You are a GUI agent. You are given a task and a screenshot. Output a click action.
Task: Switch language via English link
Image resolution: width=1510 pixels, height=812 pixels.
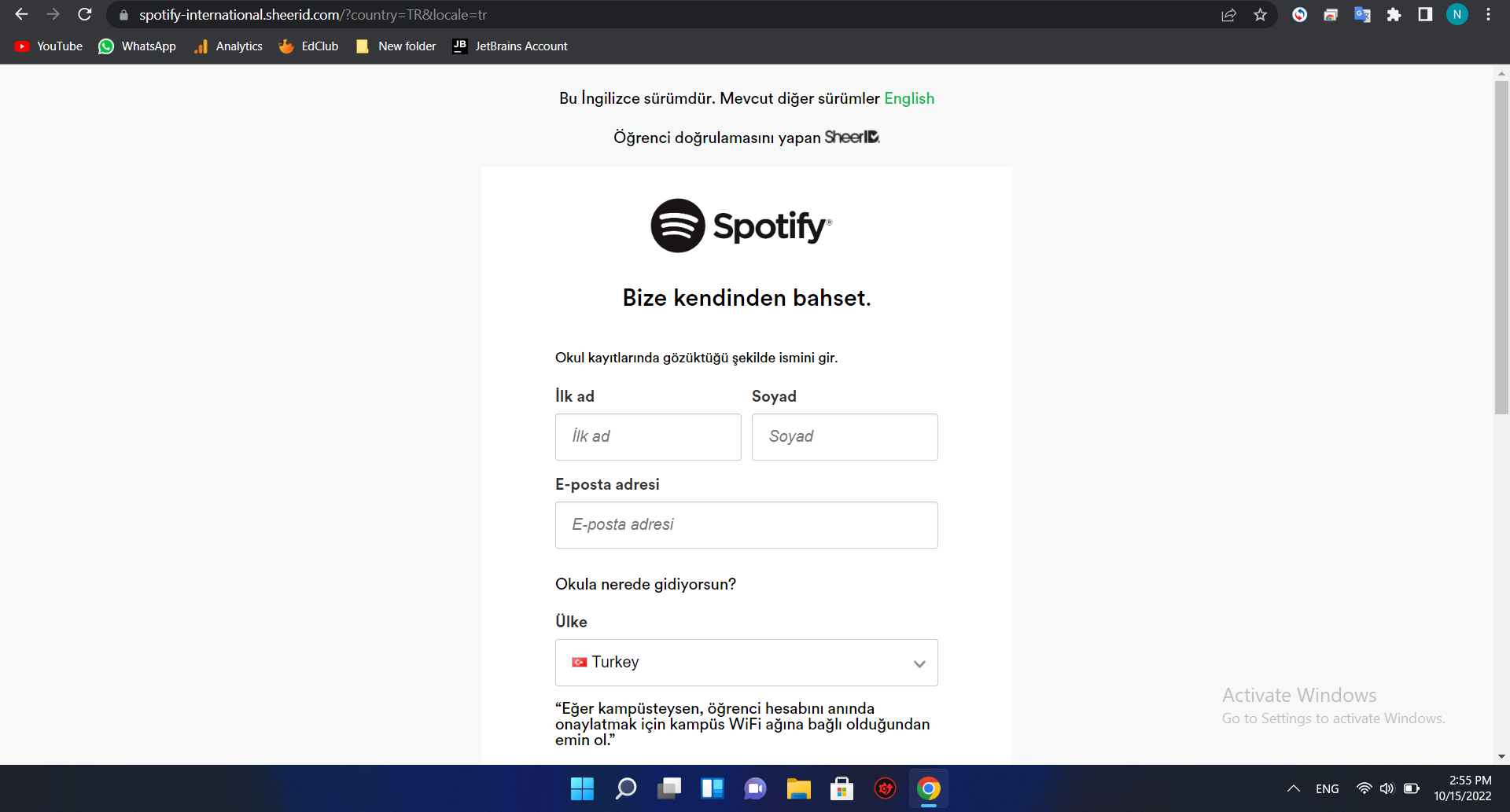(x=909, y=98)
